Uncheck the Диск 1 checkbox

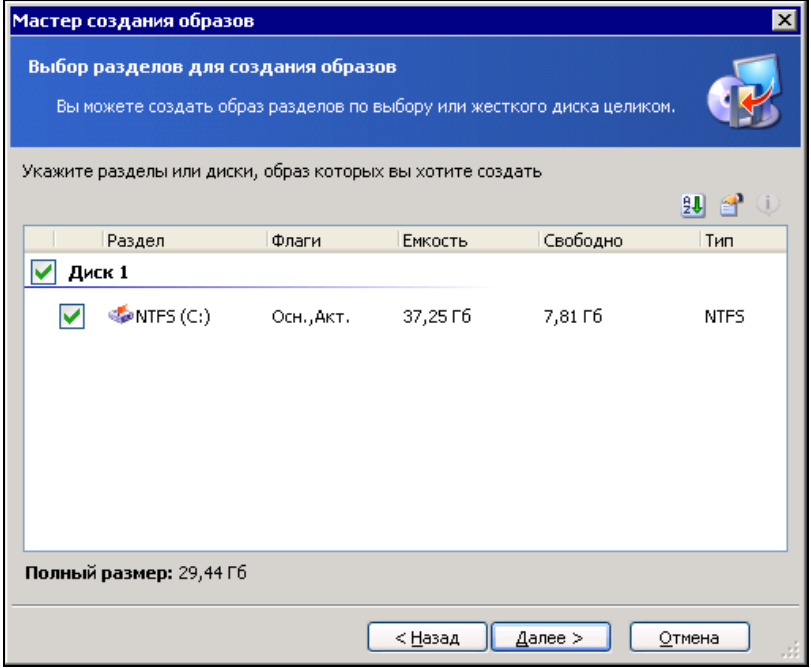pos(43,272)
